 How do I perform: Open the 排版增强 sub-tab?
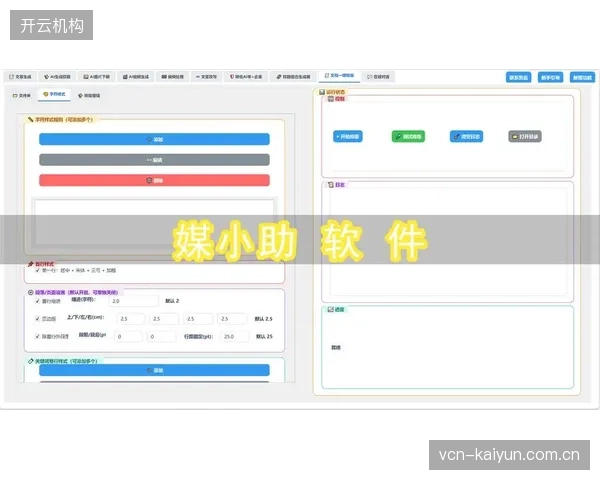click(x=89, y=95)
